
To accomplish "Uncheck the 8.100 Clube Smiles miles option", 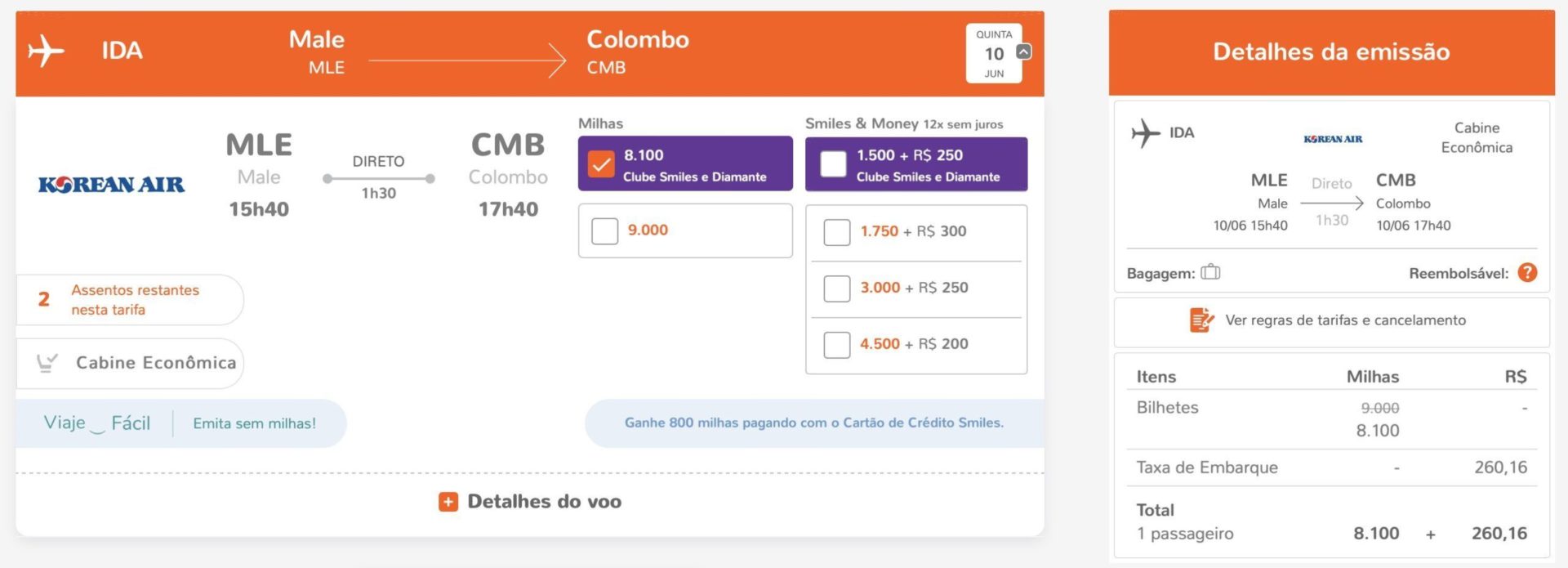I will [601, 164].
